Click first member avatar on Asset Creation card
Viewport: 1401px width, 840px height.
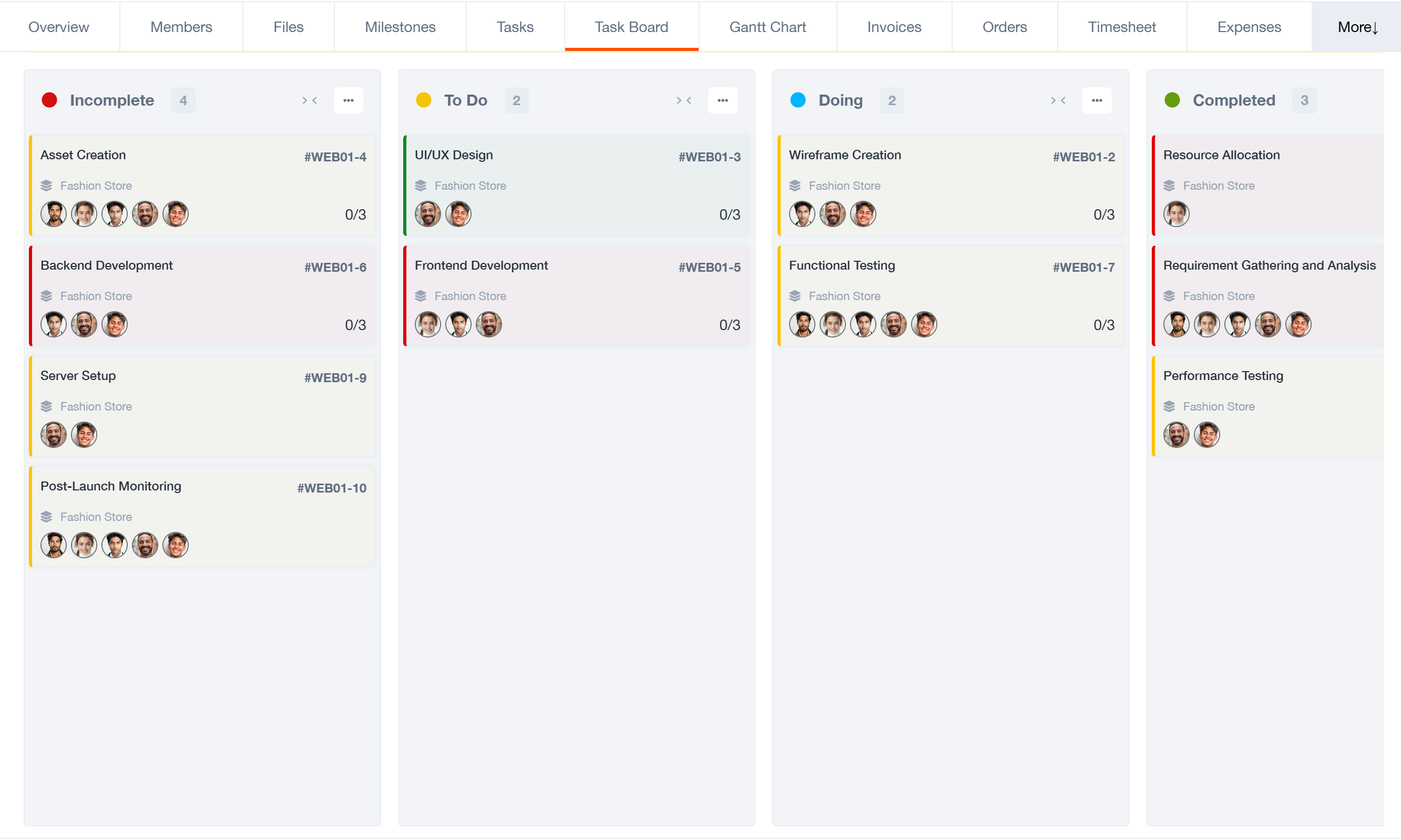coord(54,214)
